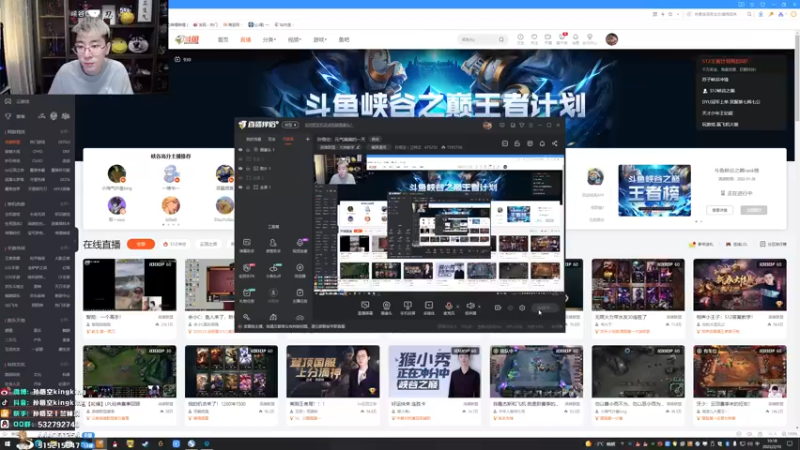Image resolution: width=800 pixels, height=450 pixels.
Task: Click the speaker icon in companion bar
Action: pos(470,306)
